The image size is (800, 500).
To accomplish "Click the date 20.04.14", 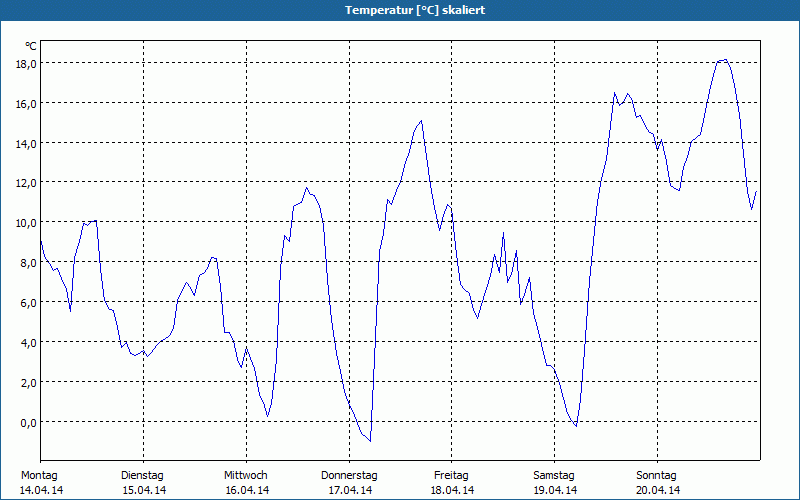I will (x=658, y=490).
